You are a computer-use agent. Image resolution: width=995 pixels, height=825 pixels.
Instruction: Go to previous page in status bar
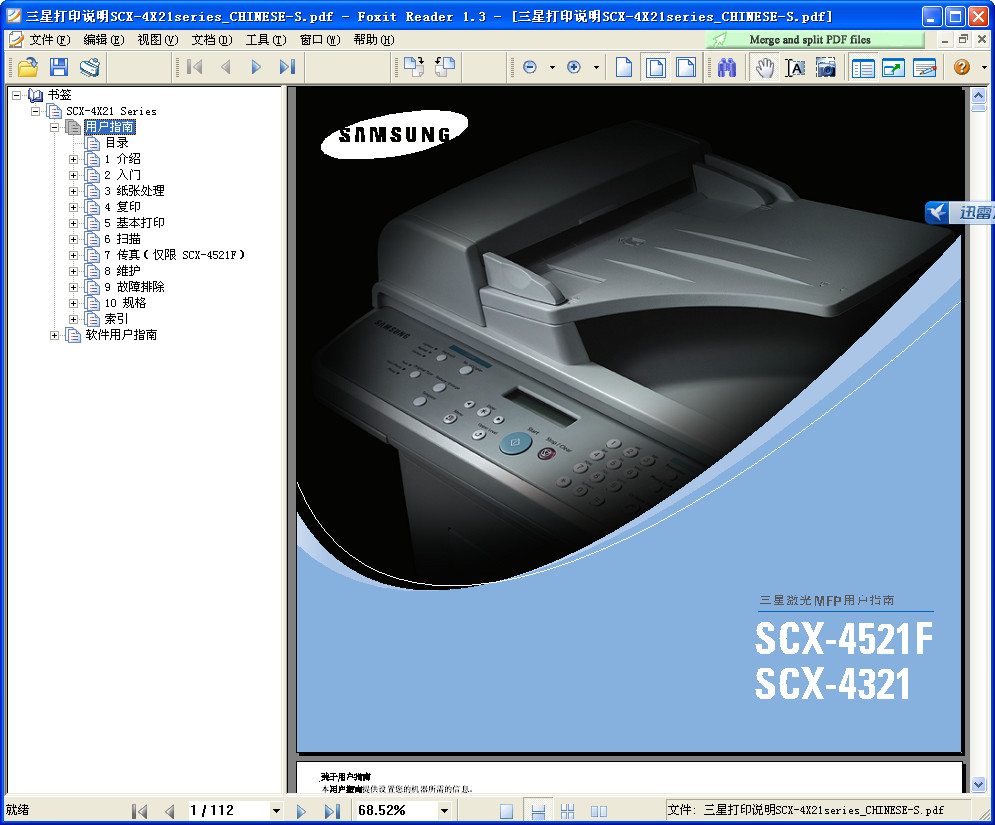pyautogui.click(x=169, y=810)
